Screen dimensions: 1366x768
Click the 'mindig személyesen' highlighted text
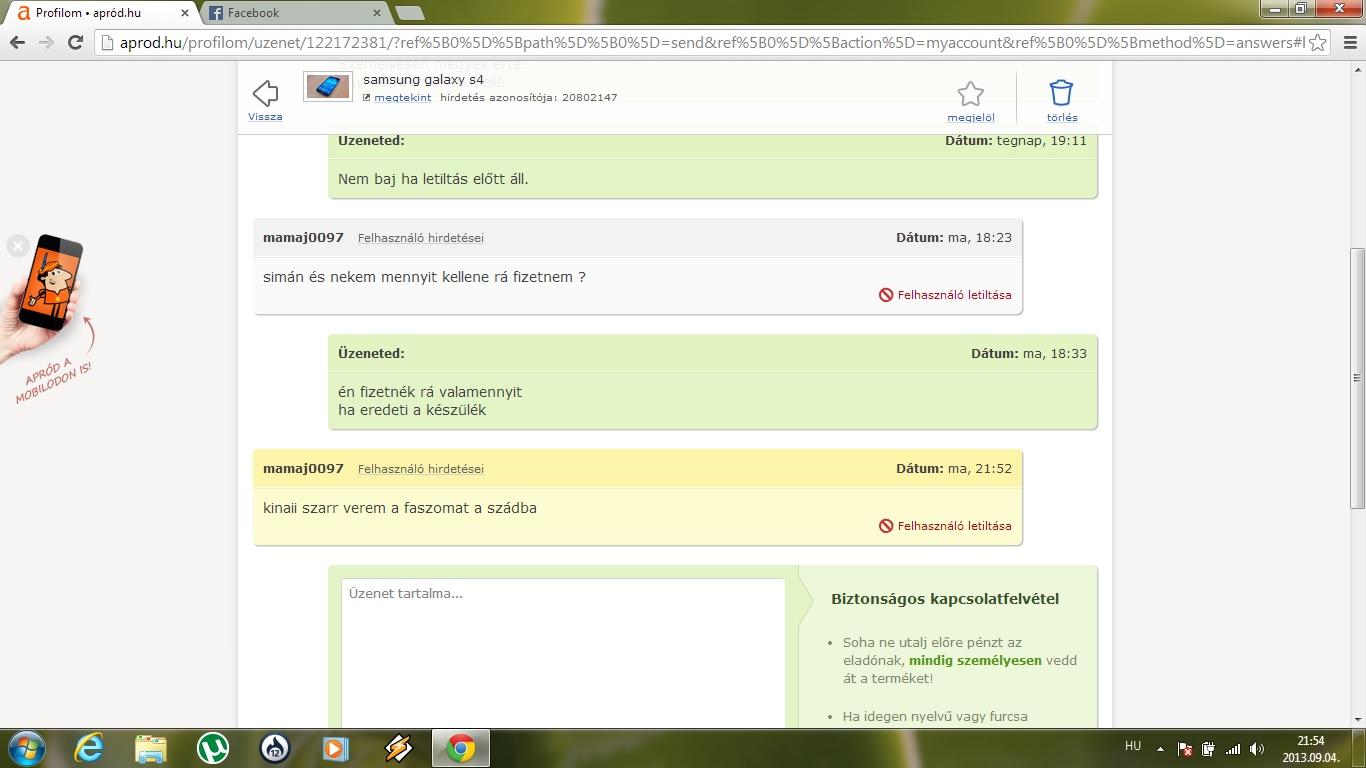tap(975, 660)
